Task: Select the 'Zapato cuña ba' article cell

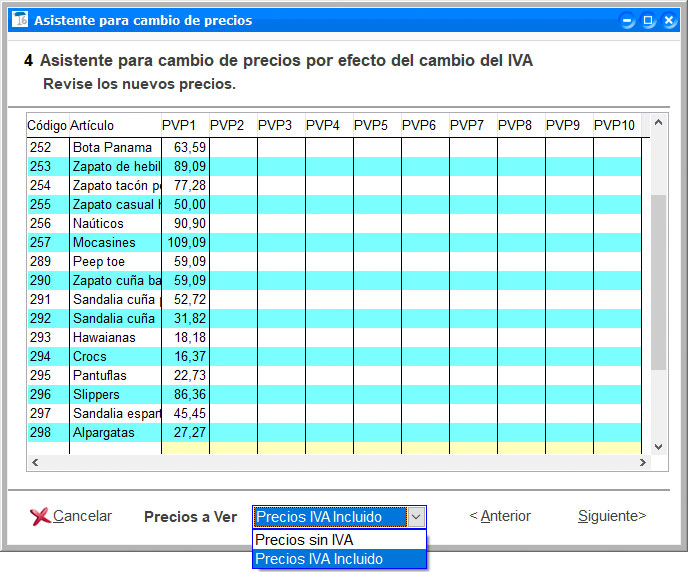Action: pos(115,280)
